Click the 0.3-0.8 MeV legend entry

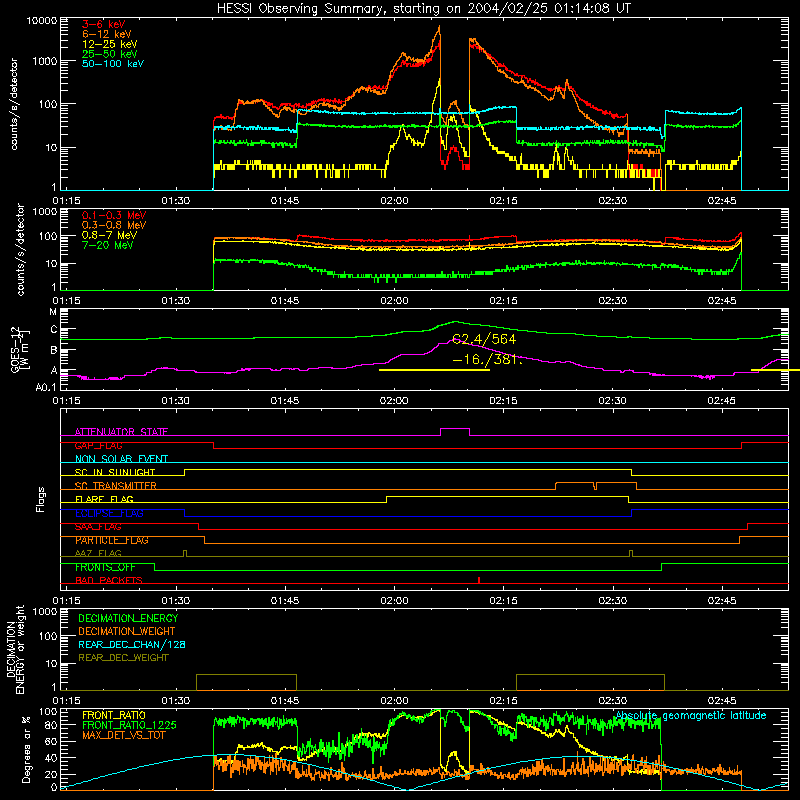(x=114, y=225)
